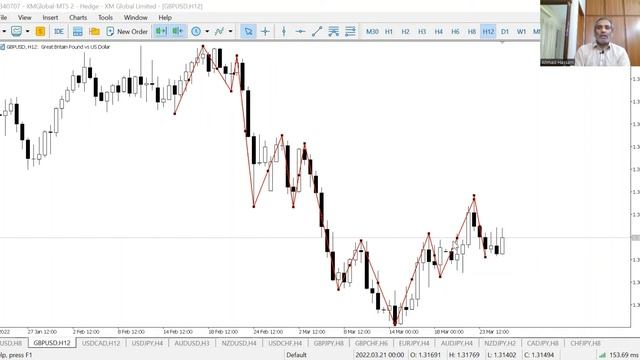Switch to the GBPJPY,H8 chart tab
The width and height of the screenshot is (640, 360).
pyautogui.click(x=329, y=343)
